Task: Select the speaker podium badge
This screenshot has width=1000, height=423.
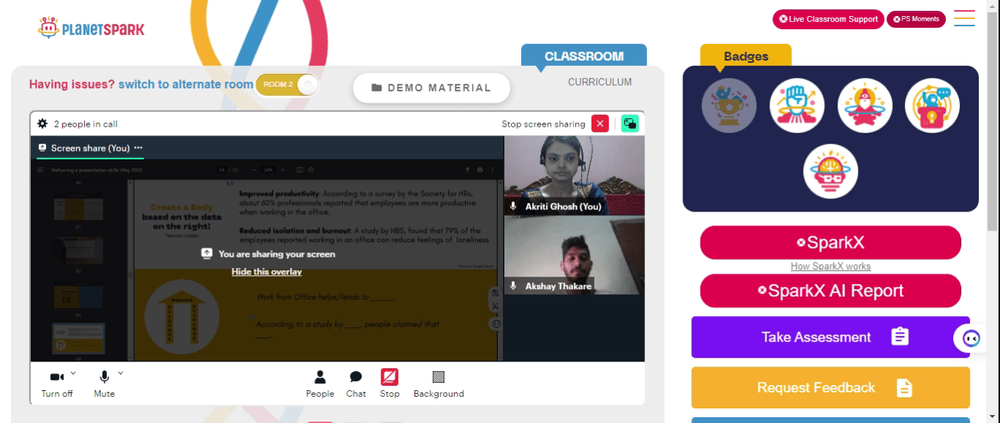Action: pyautogui.click(x=932, y=106)
